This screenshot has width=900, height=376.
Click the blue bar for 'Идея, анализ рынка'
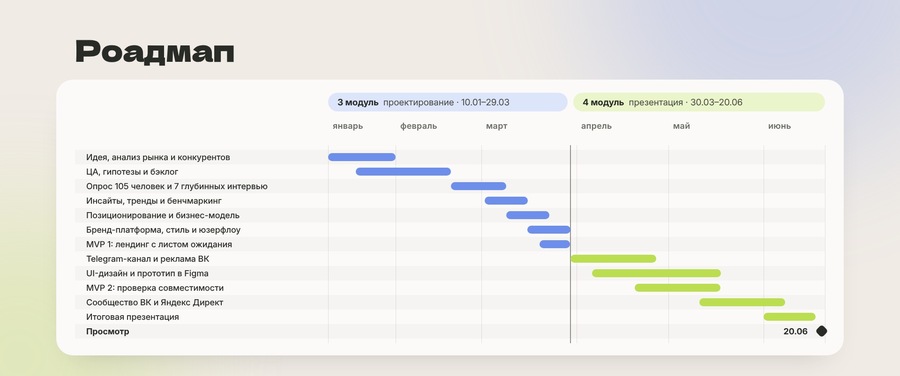[x=362, y=157]
